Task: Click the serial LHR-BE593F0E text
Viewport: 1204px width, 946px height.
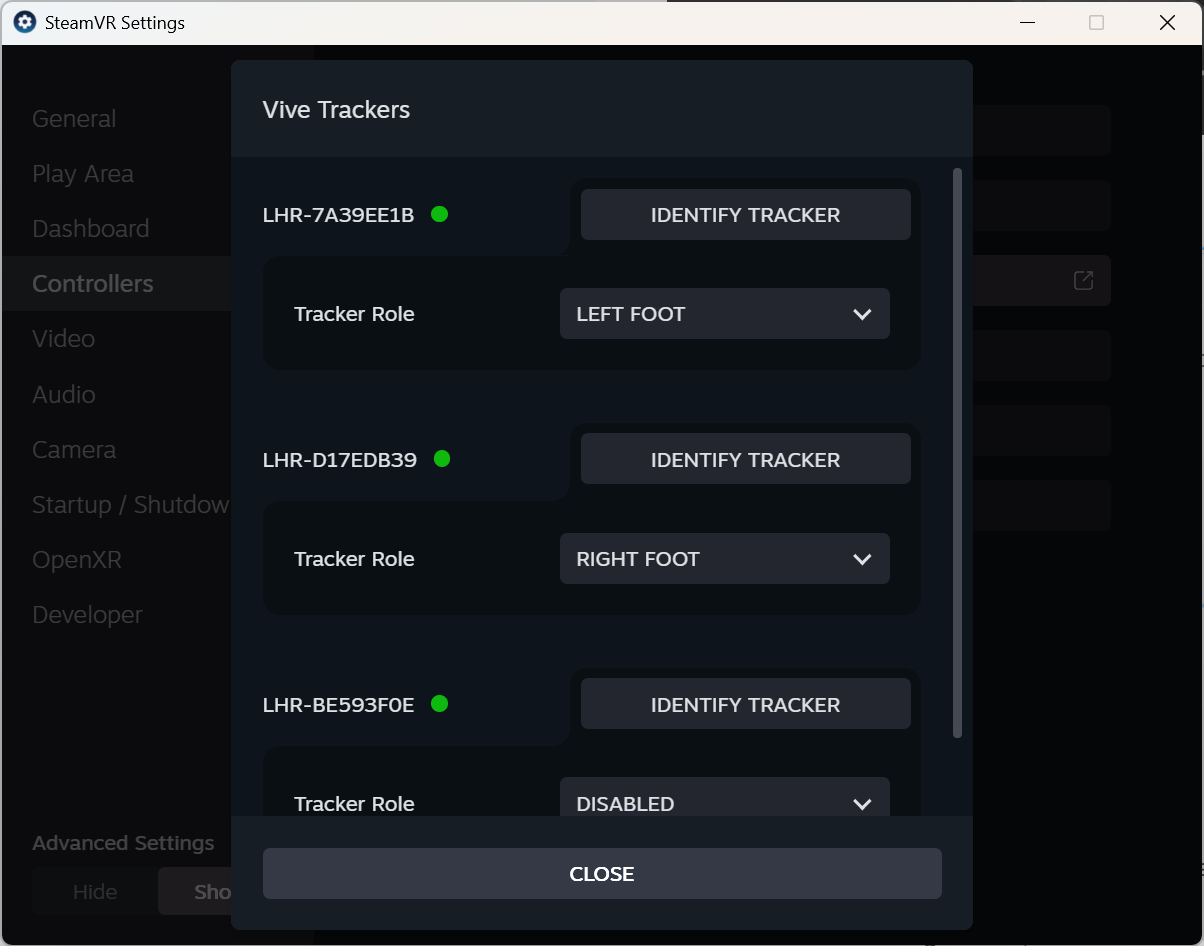Action: click(338, 705)
